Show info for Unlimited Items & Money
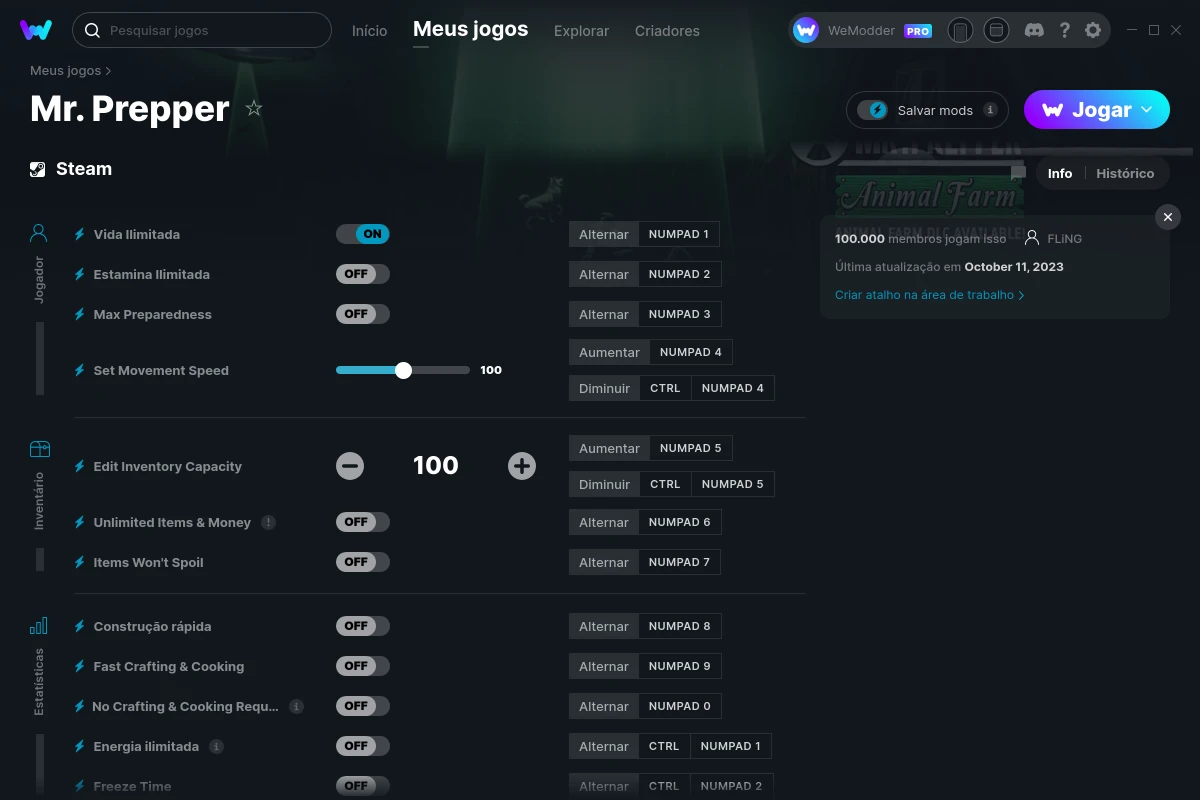 [268, 522]
